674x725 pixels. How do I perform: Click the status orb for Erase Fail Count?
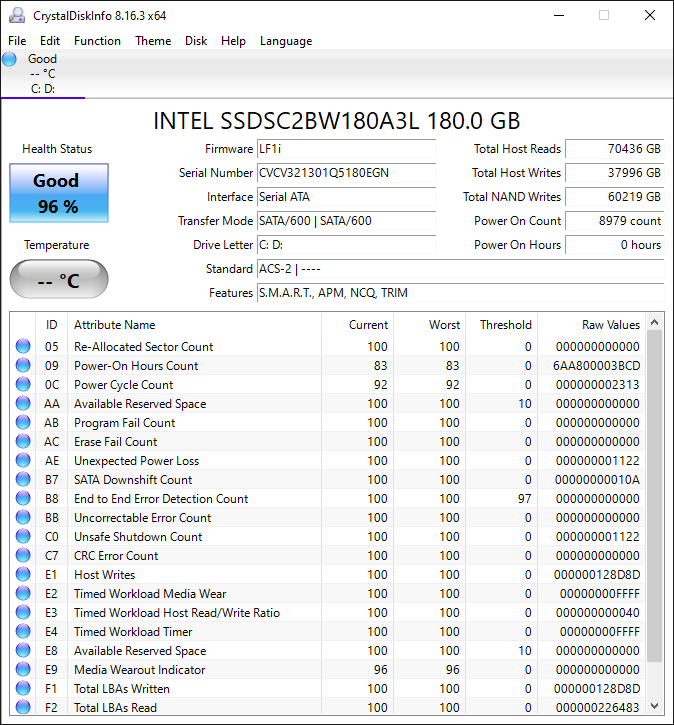click(x=23, y=441)
